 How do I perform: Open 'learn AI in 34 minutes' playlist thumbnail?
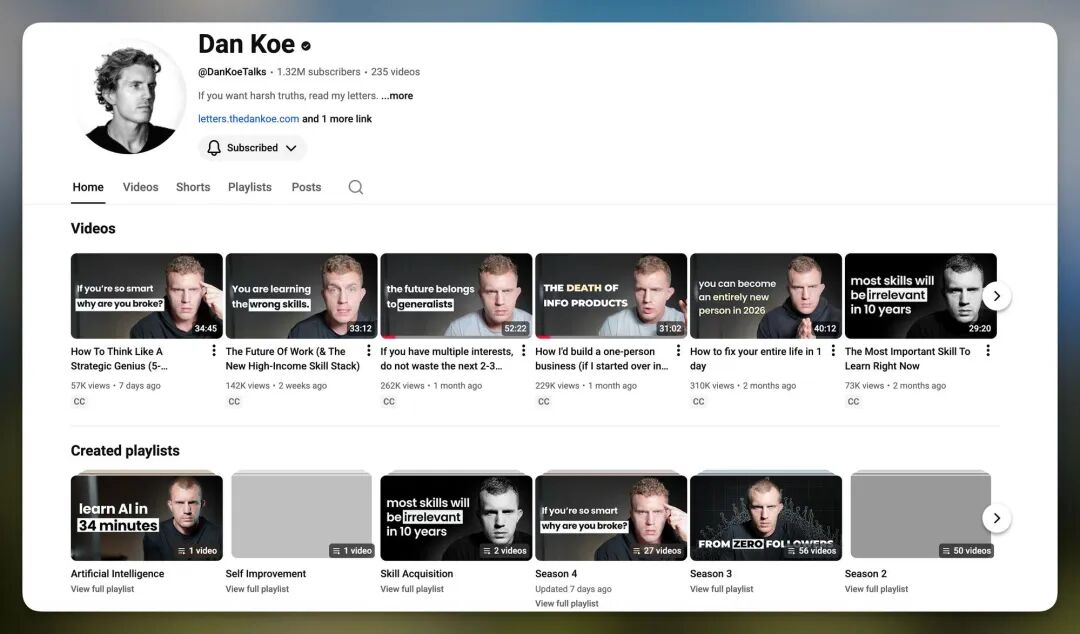[147, 518]
